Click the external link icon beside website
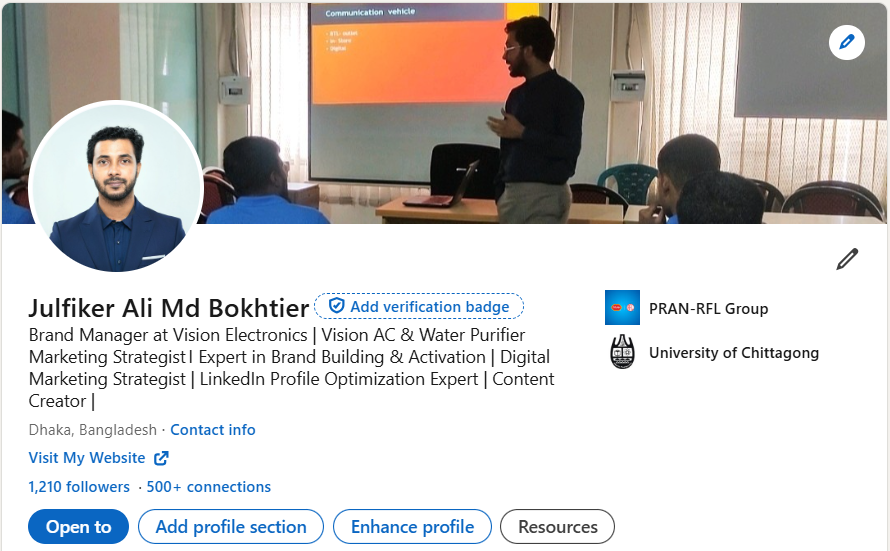 (161, 458)
